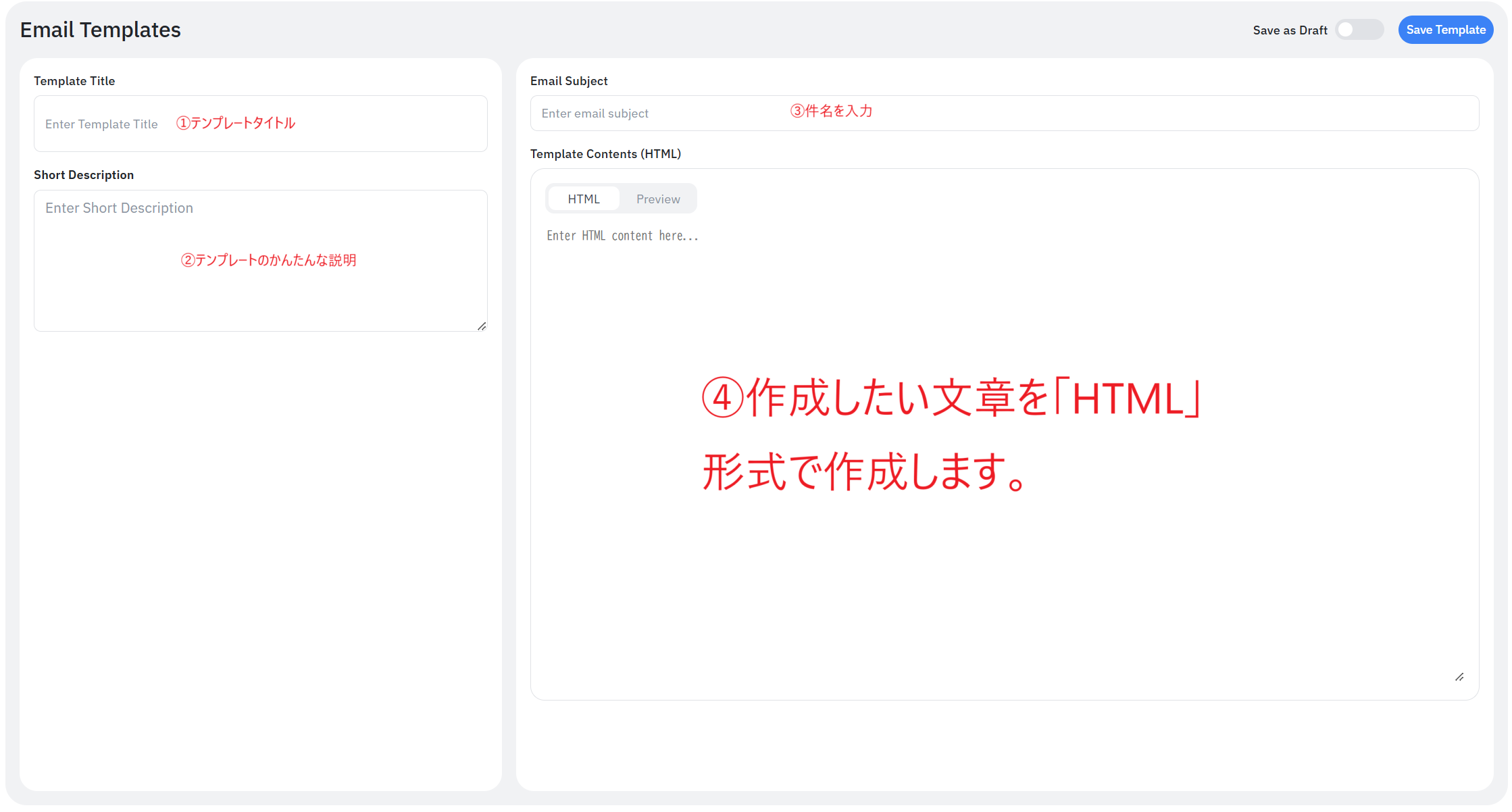The height and width of the screenshot is (812, 1512).
Task: Click the red ③件名を入力 annotation
Action: coord(831,111)
